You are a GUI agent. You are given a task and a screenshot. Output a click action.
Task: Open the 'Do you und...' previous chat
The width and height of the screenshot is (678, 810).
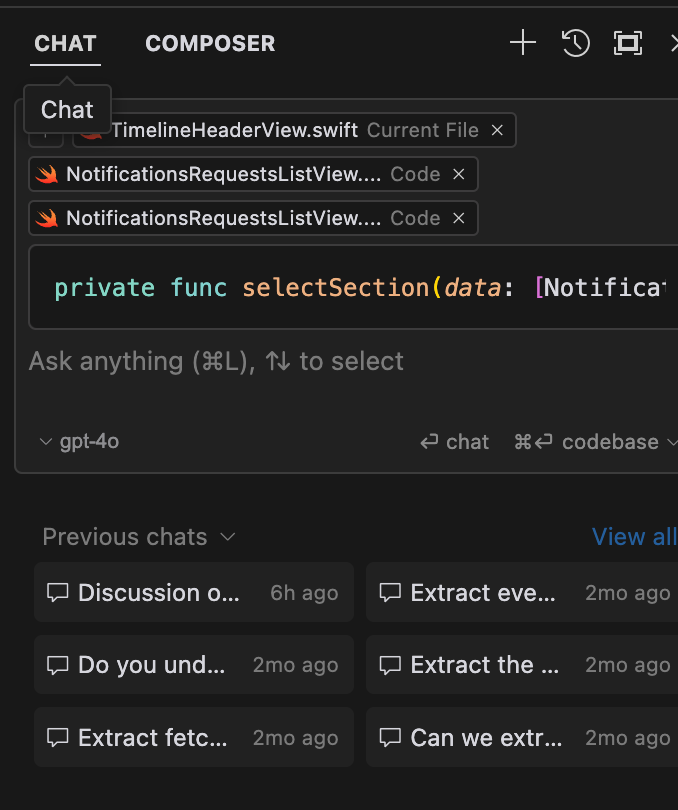(194, 665)
